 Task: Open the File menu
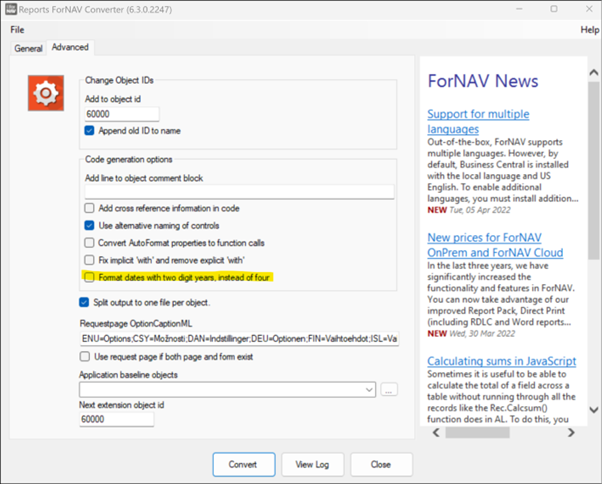(x=17, y=30)
